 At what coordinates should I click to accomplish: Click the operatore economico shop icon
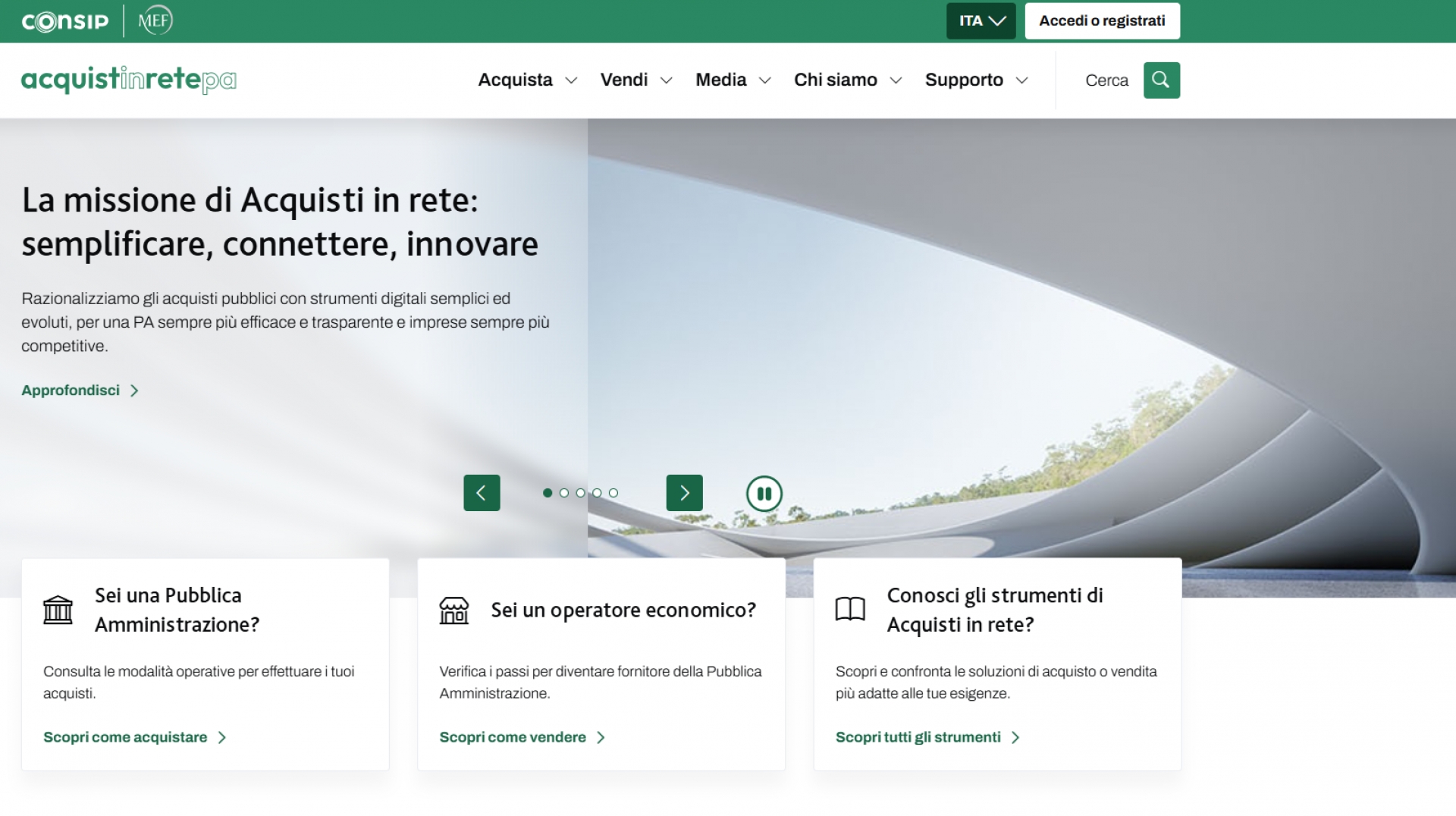pos(453,610)
